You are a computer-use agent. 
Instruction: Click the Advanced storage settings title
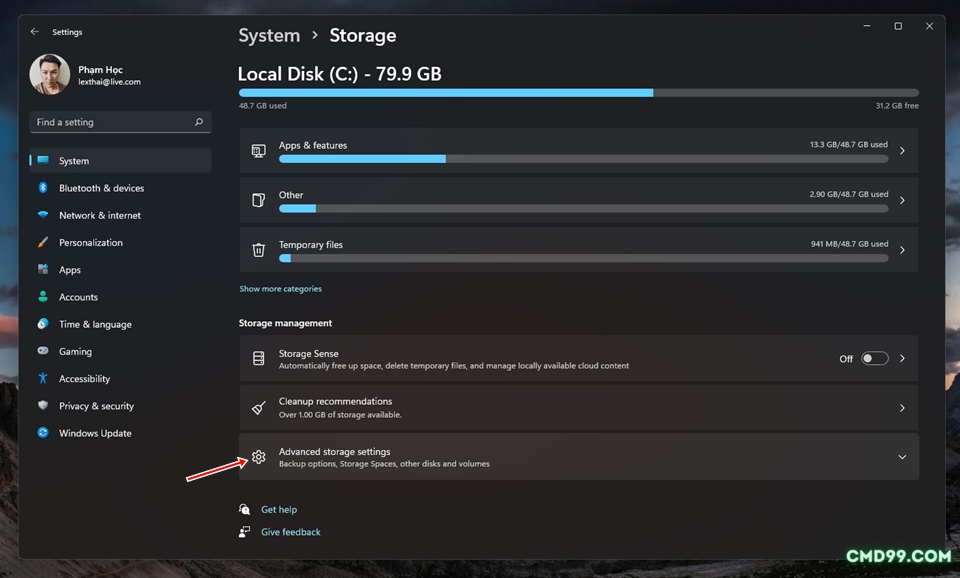pyautogui.click(x=334, y=451)
